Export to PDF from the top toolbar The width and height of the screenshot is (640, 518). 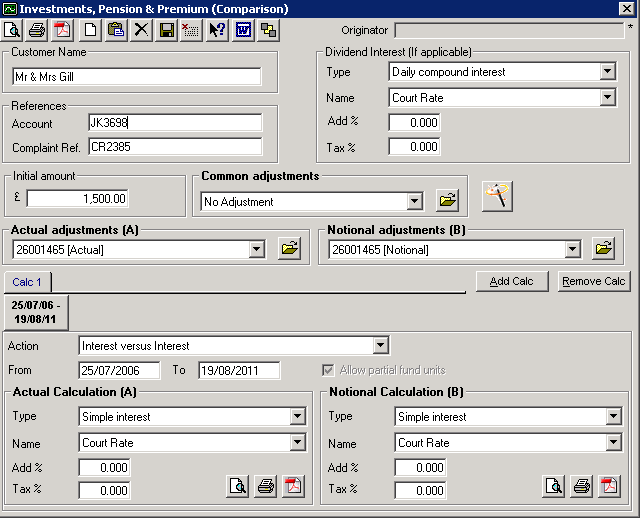[x=62, y=30]
